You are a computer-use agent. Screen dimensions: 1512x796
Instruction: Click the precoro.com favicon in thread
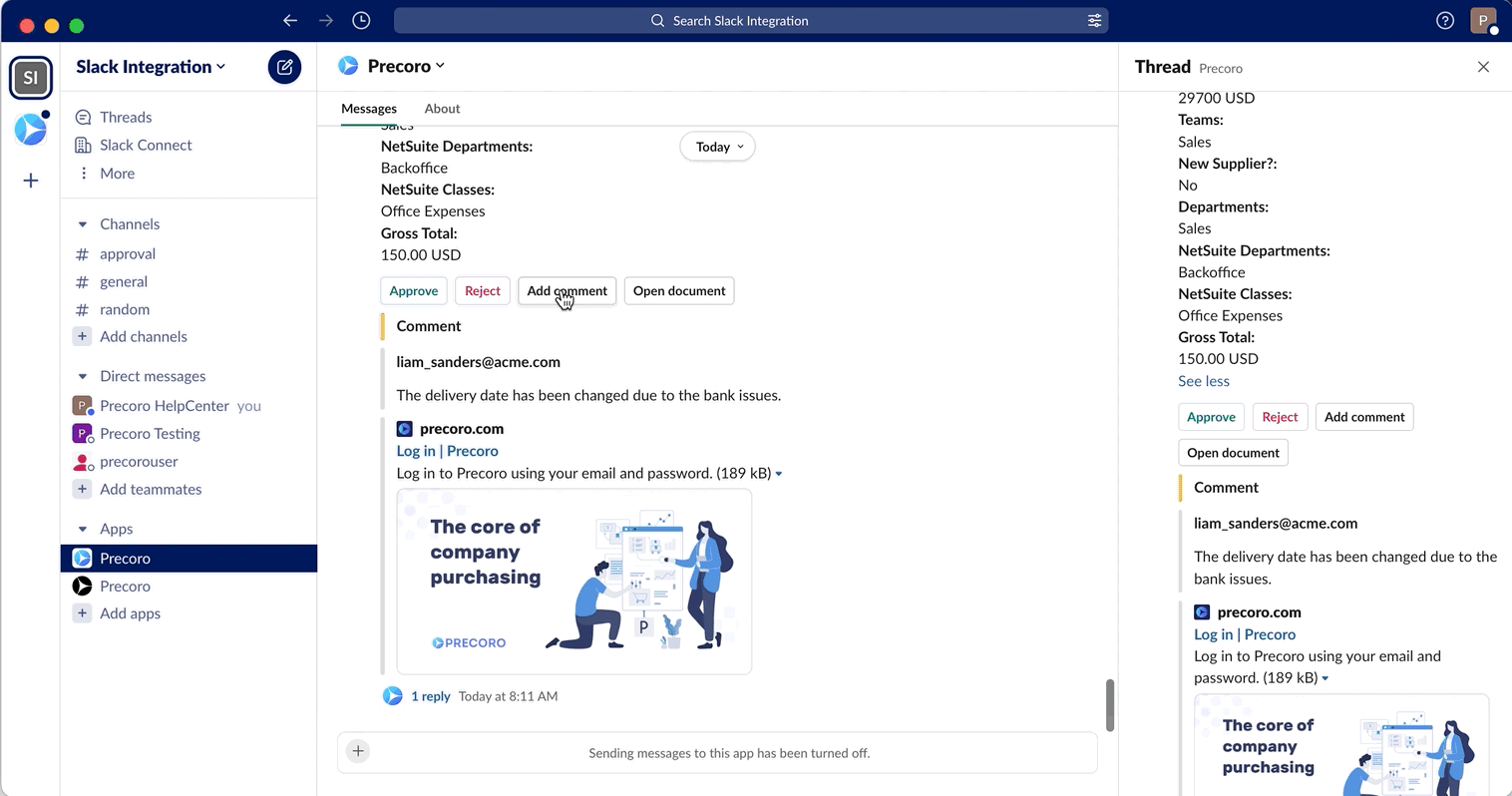point(1202,612)
